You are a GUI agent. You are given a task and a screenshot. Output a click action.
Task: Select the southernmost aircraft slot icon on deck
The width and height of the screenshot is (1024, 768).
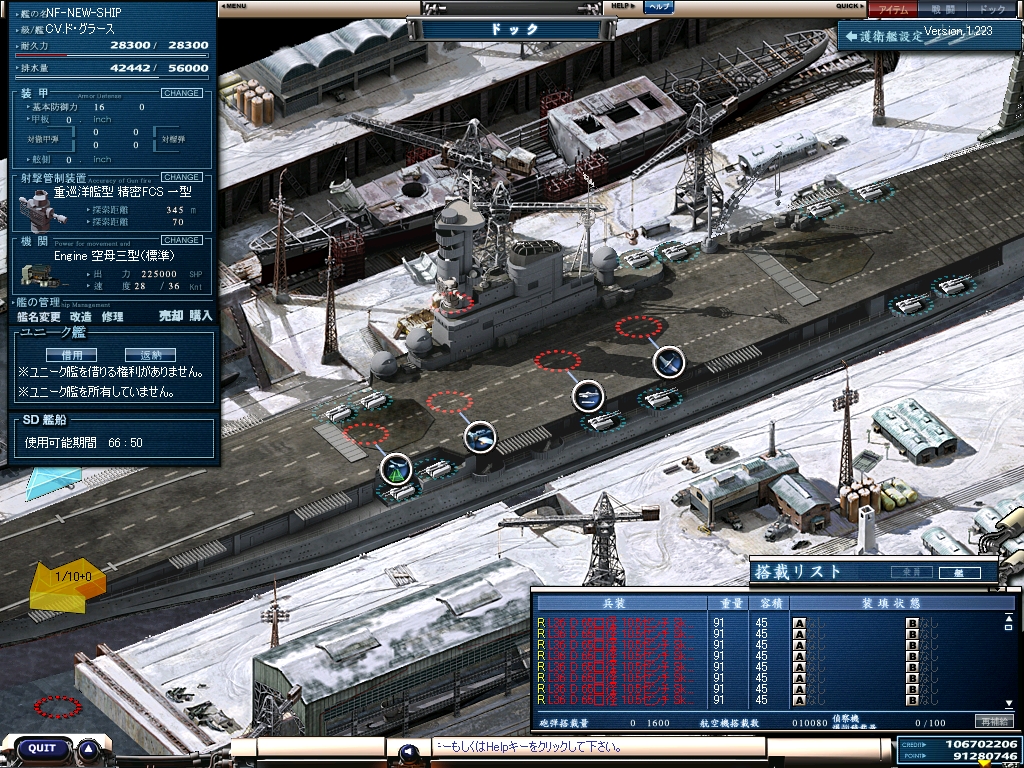[x=397, y=468]
